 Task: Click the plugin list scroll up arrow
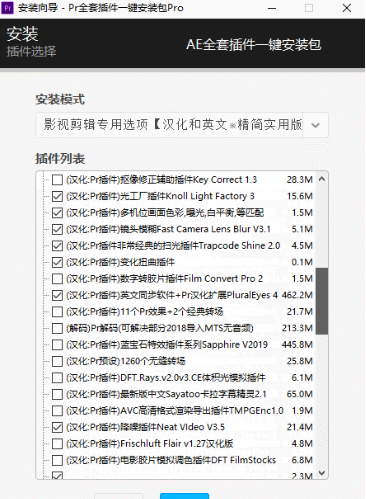(322, 179)
